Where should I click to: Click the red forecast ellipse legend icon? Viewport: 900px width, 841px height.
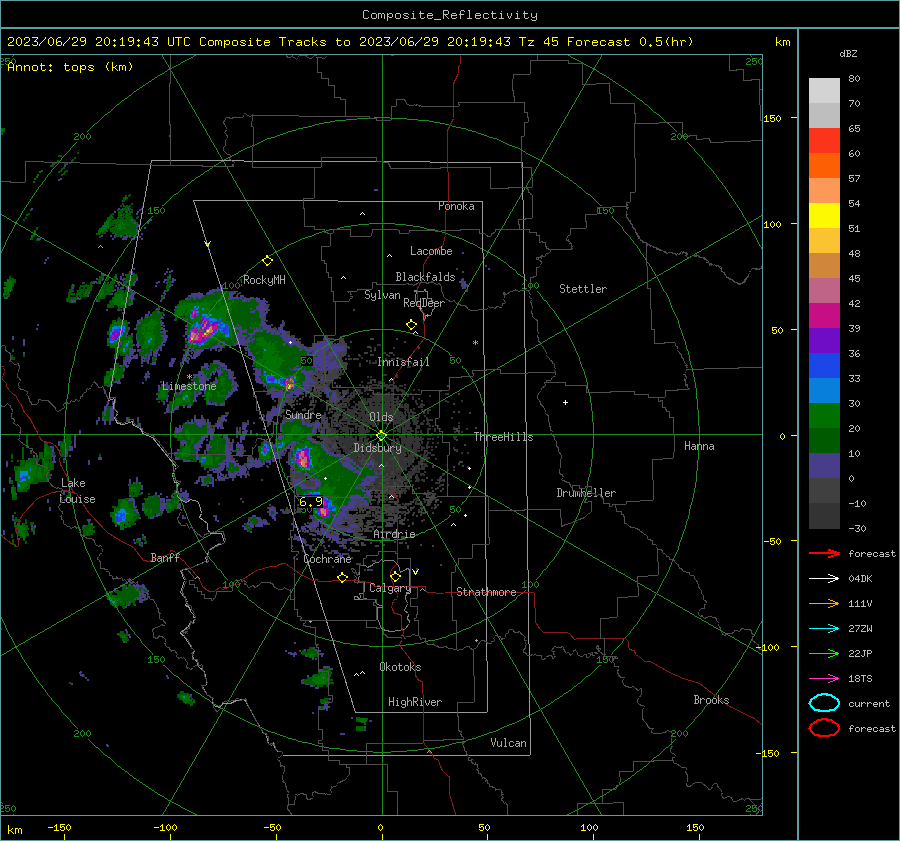[824, 728]
